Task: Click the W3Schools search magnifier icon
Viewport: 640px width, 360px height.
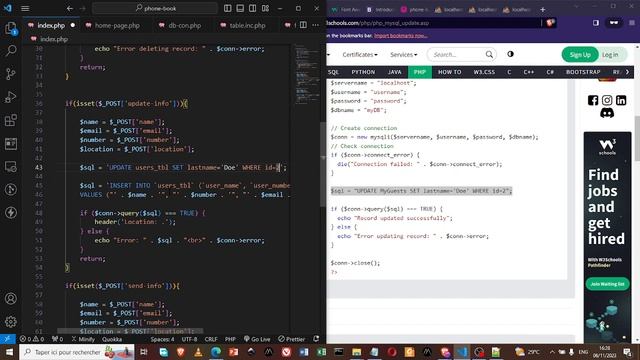Action: click(x=489, y=54)
